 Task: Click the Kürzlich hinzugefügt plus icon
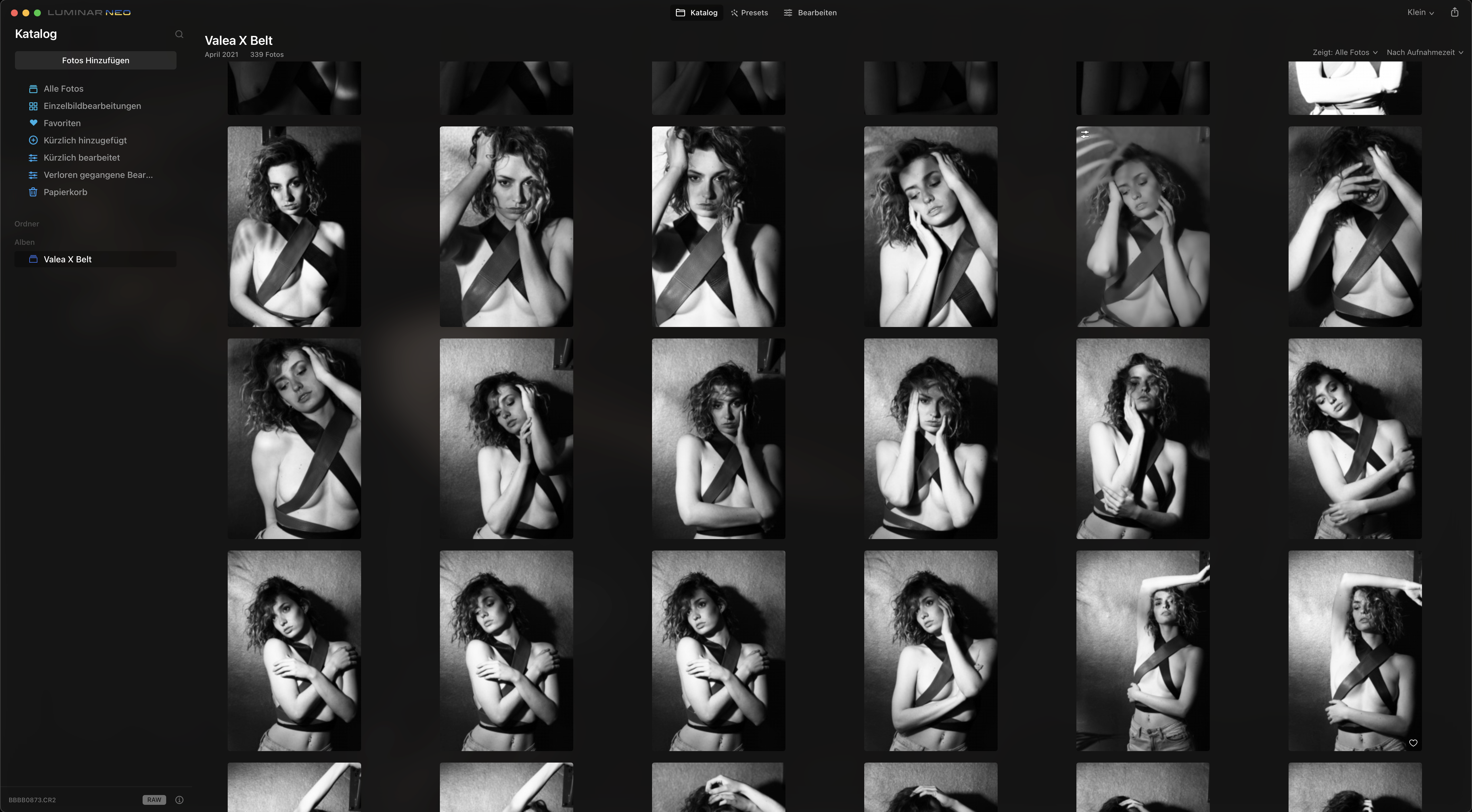33,141
